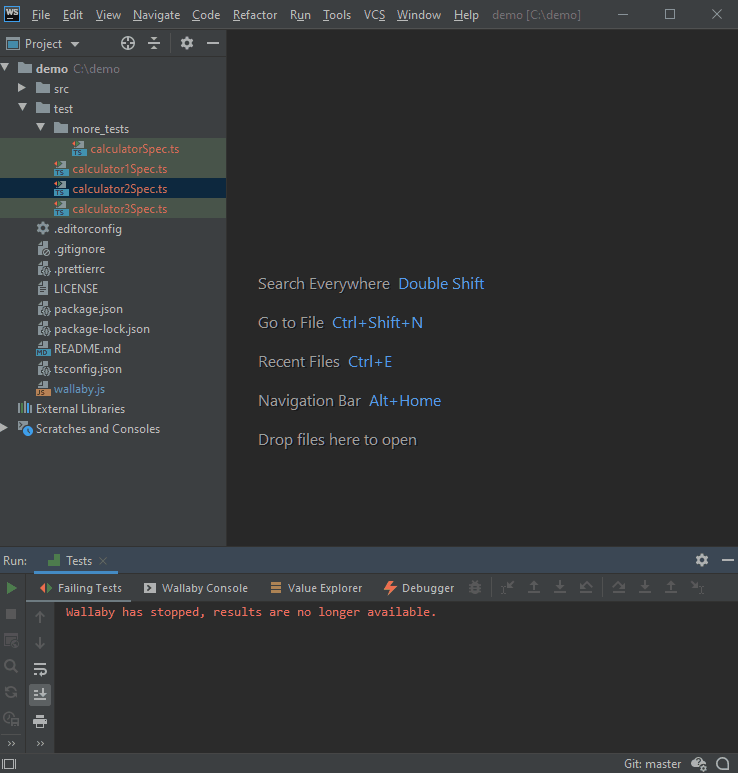
Task: Click the print icon in Run panel
Action: tap(40, 721)
